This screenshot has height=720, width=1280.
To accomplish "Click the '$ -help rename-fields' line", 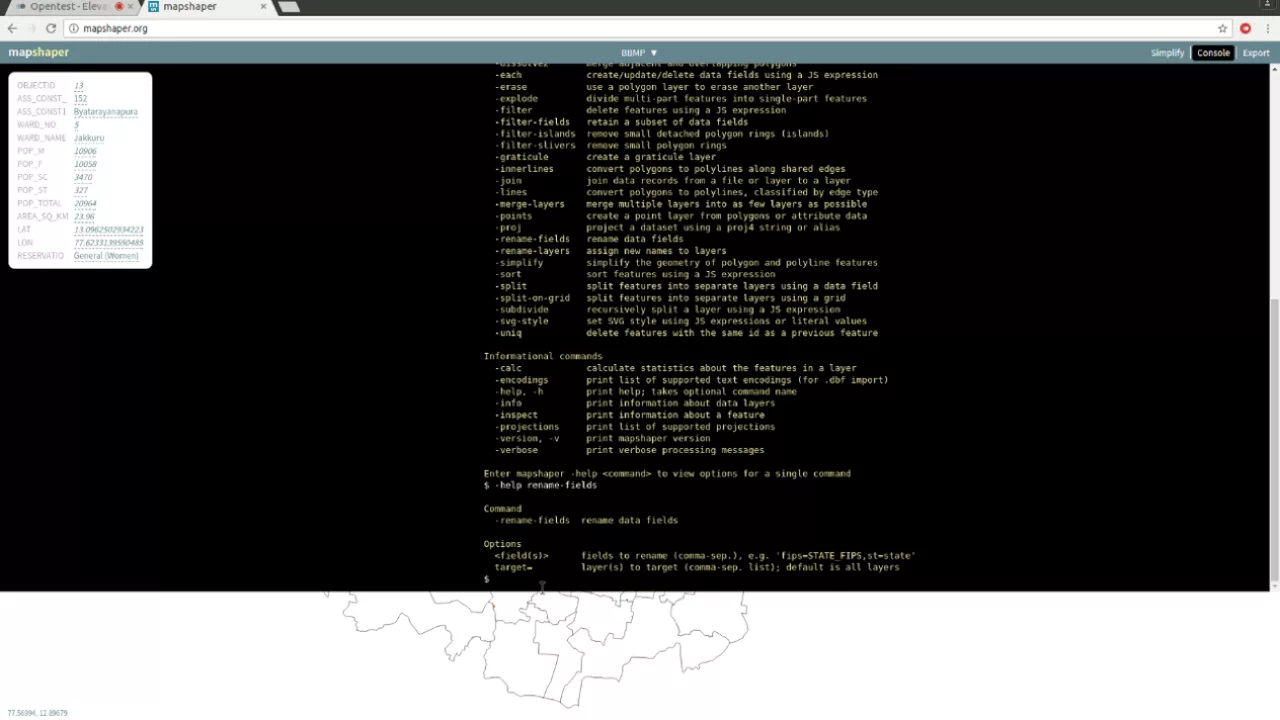I will [540, 485].
